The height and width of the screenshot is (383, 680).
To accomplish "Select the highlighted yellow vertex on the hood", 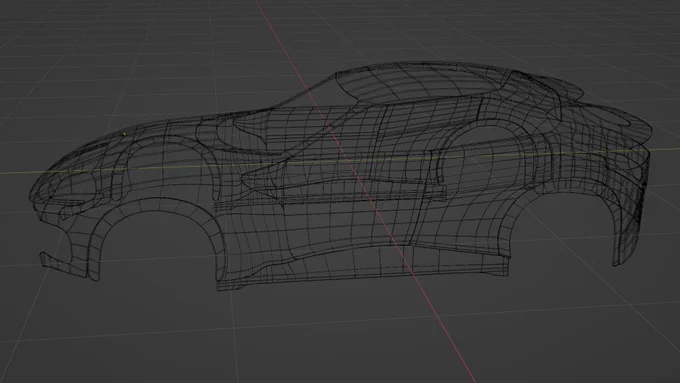I will (x=125, y=134).
